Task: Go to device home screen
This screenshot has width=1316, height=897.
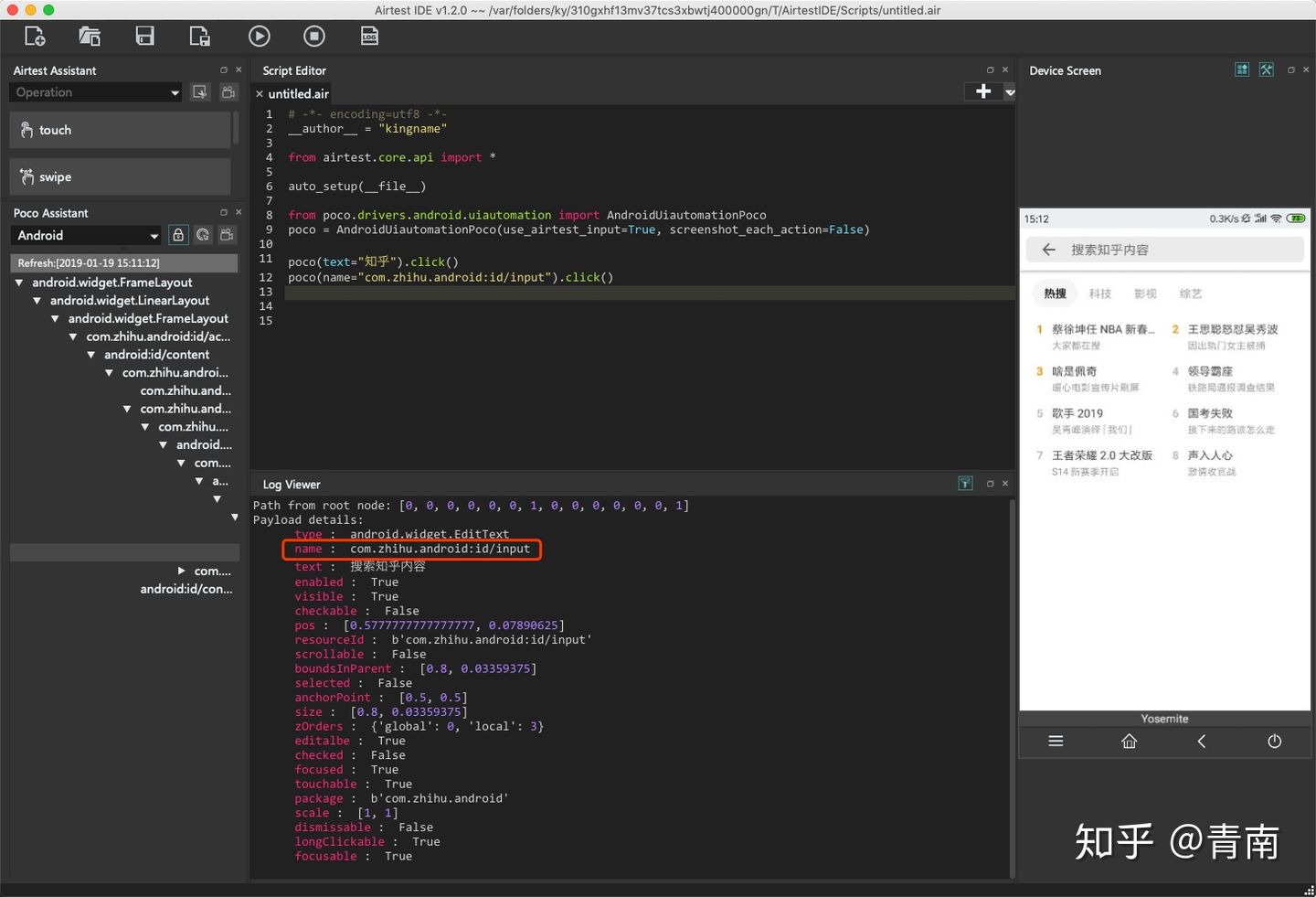Action: point(1130,742)
